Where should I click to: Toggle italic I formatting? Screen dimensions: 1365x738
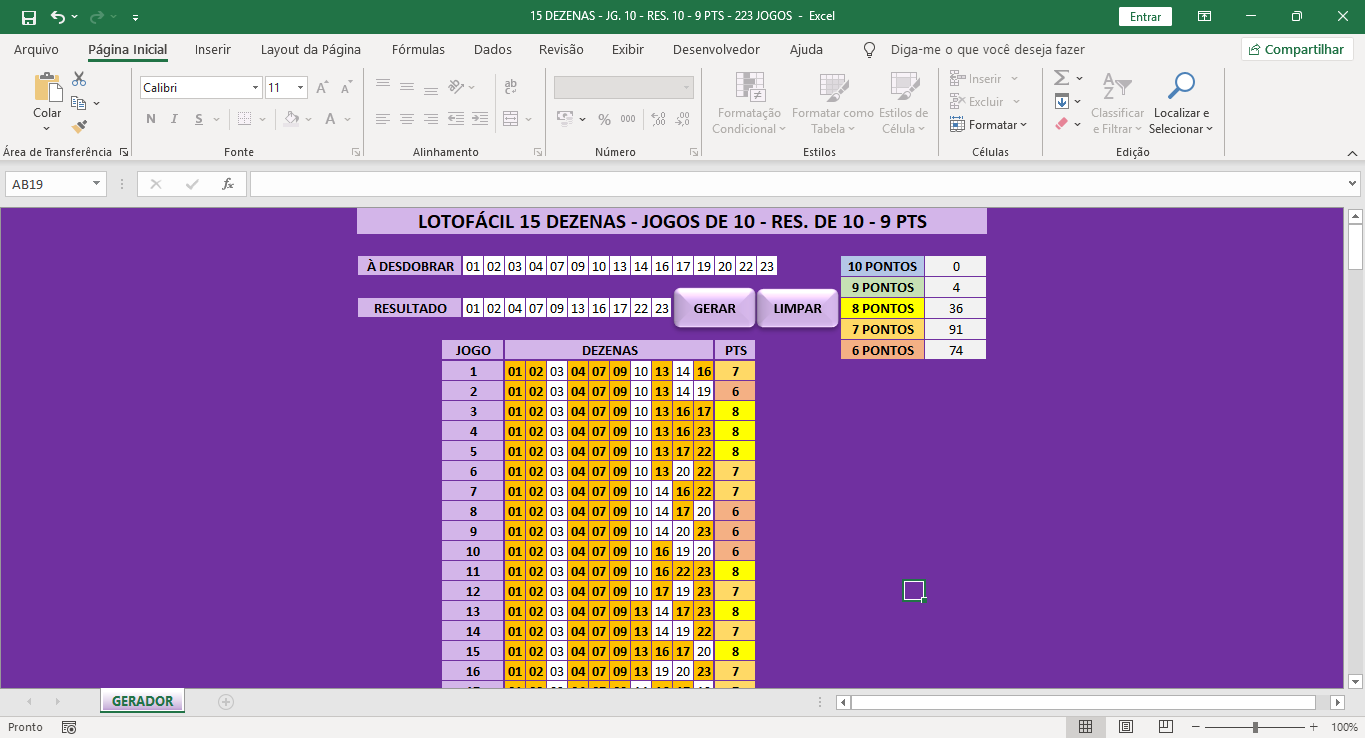175,119
